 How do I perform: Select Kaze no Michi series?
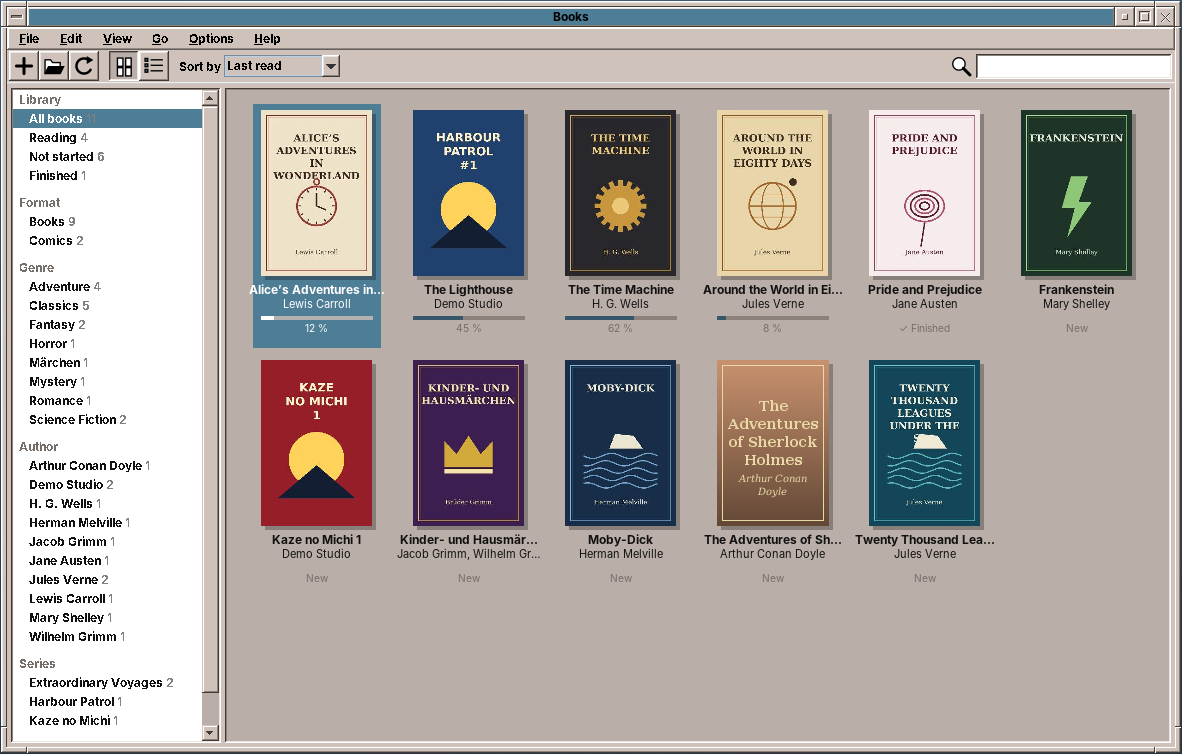click(x=108, y=721)
